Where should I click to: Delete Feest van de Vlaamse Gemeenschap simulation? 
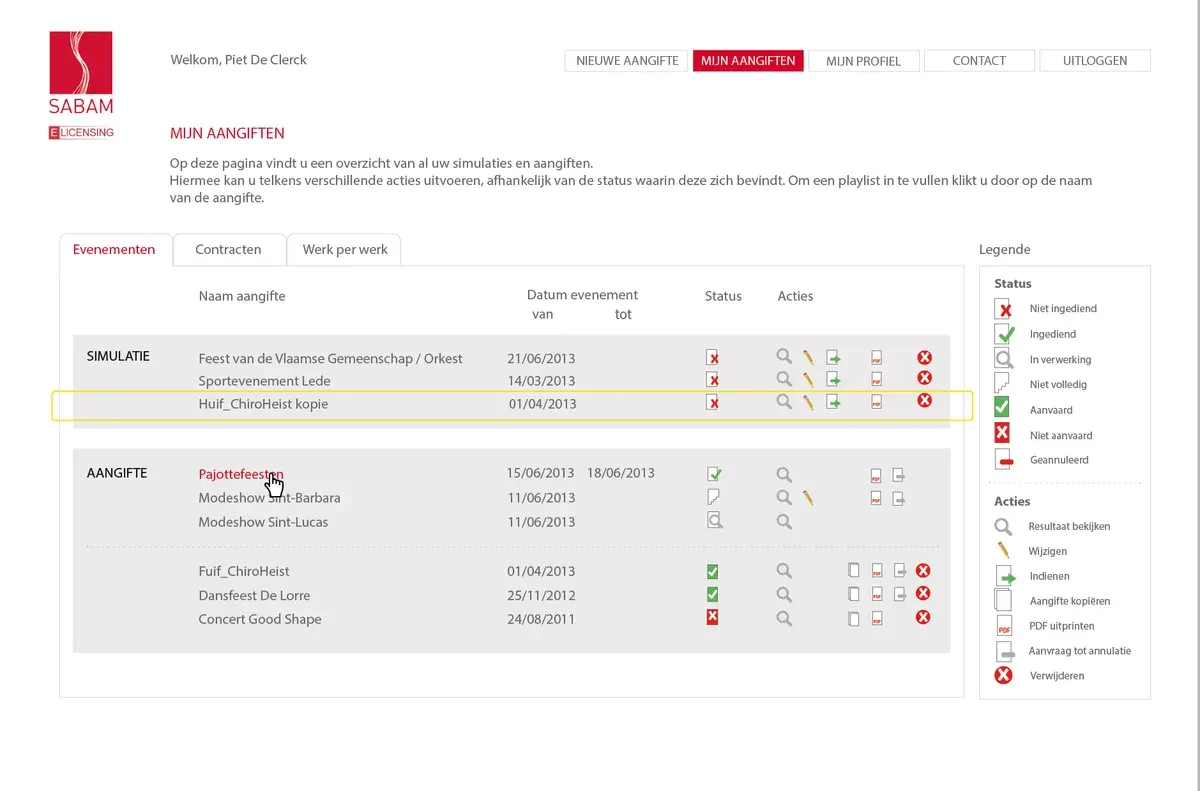tap(924, 356)
